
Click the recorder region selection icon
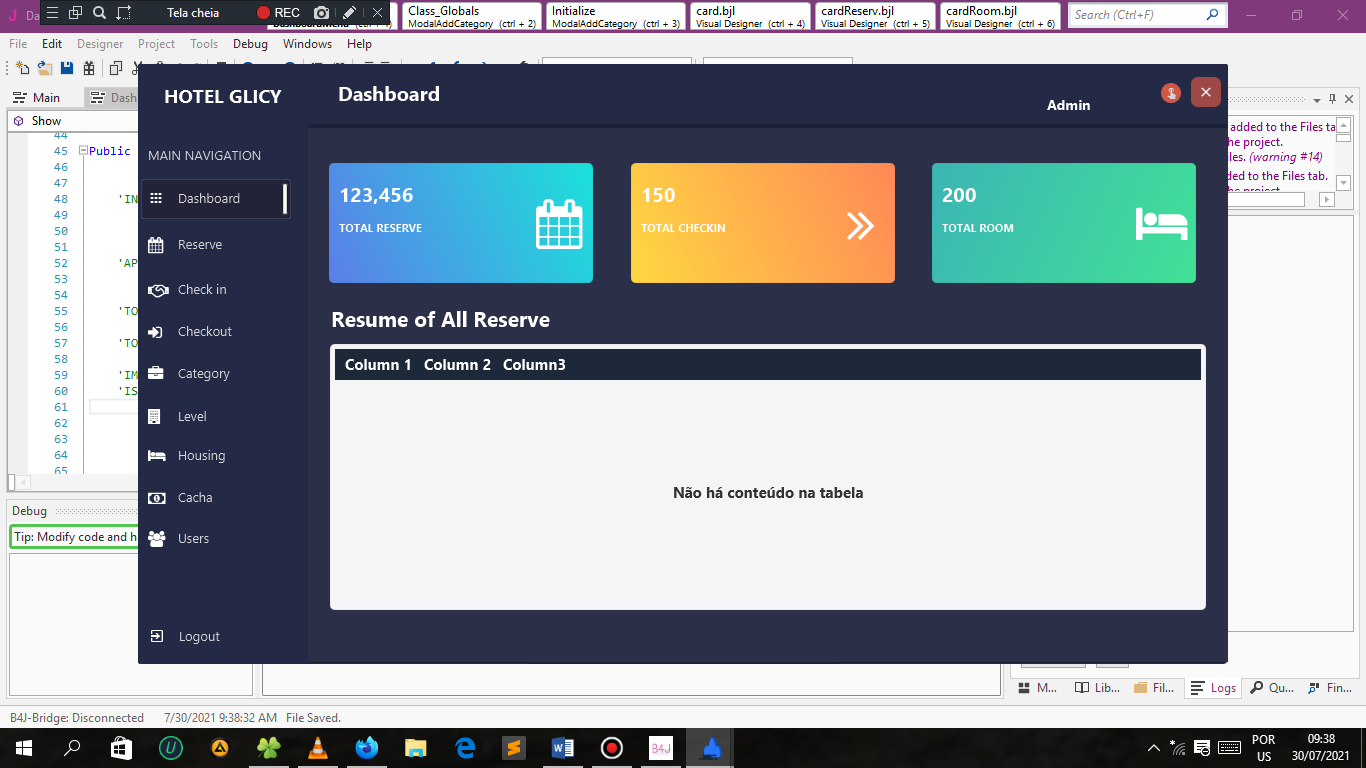[124, 13]
